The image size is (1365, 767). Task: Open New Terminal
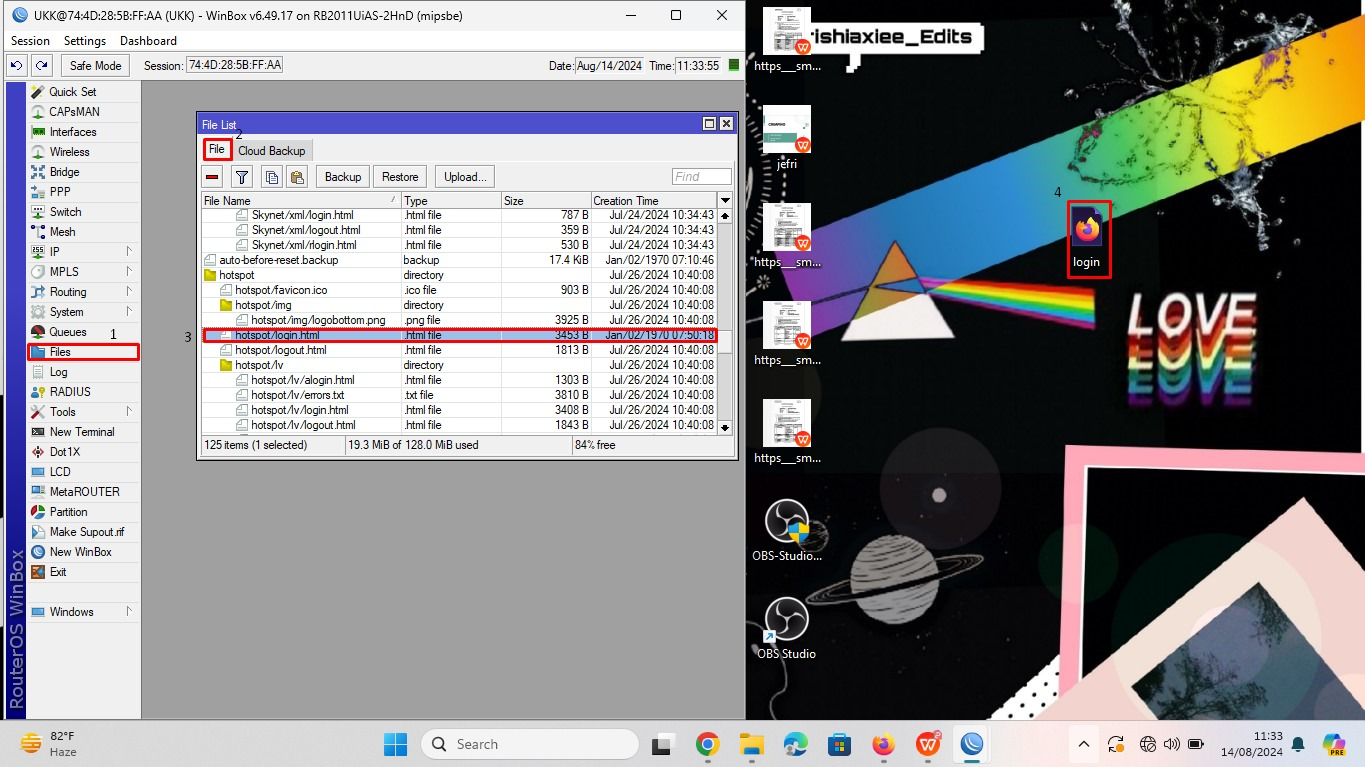tap(84, 432)
